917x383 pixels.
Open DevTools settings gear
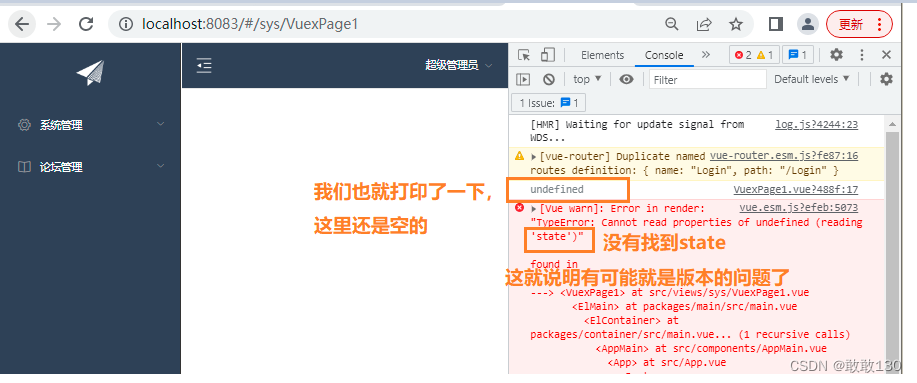tap(837, 55)
